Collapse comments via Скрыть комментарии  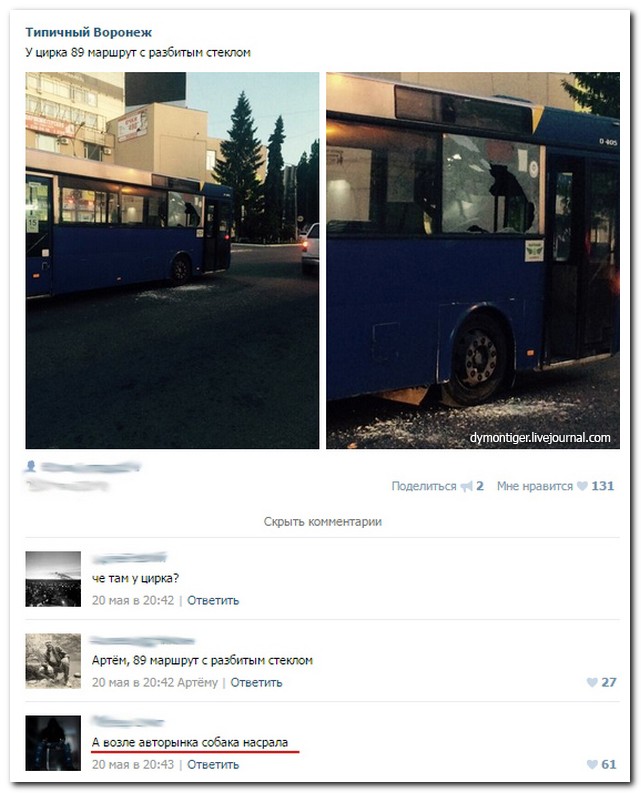point(323,521)
